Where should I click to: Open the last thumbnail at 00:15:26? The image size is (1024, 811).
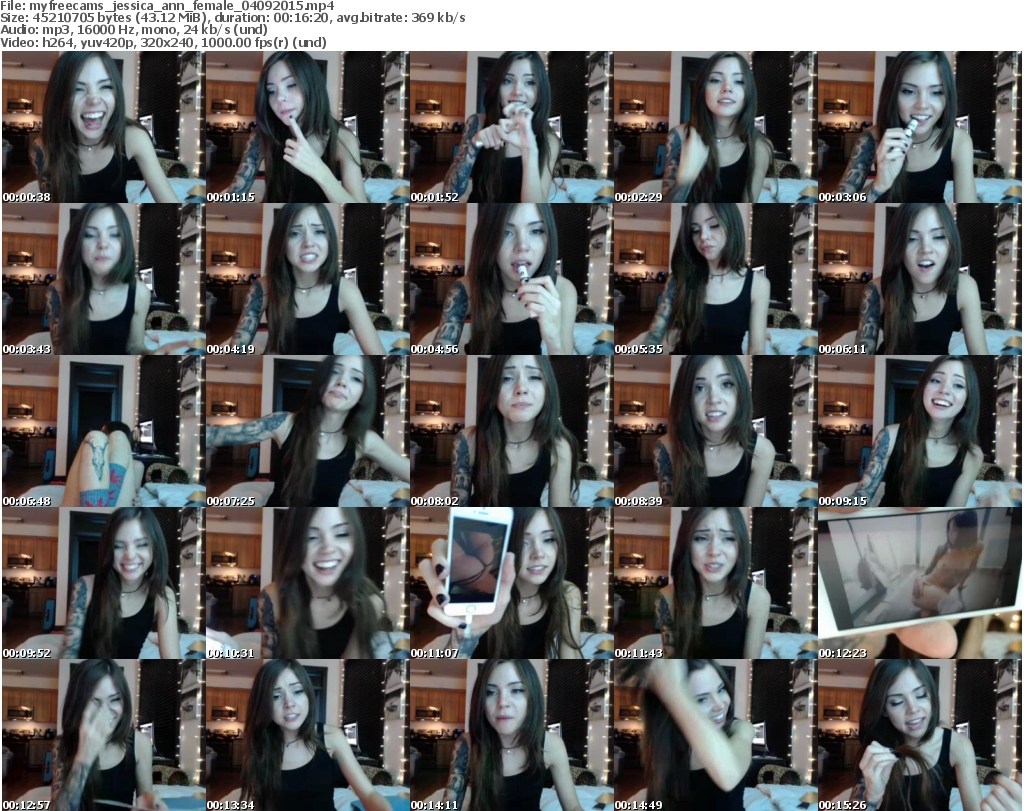pyautogui.click(x=920, y=735)
